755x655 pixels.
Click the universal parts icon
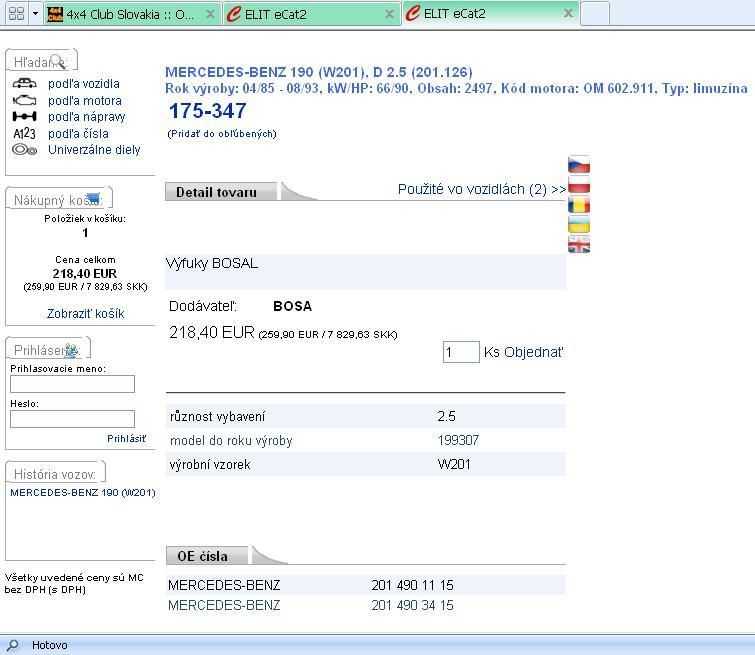pyautogui.click(x=25, y=150)
